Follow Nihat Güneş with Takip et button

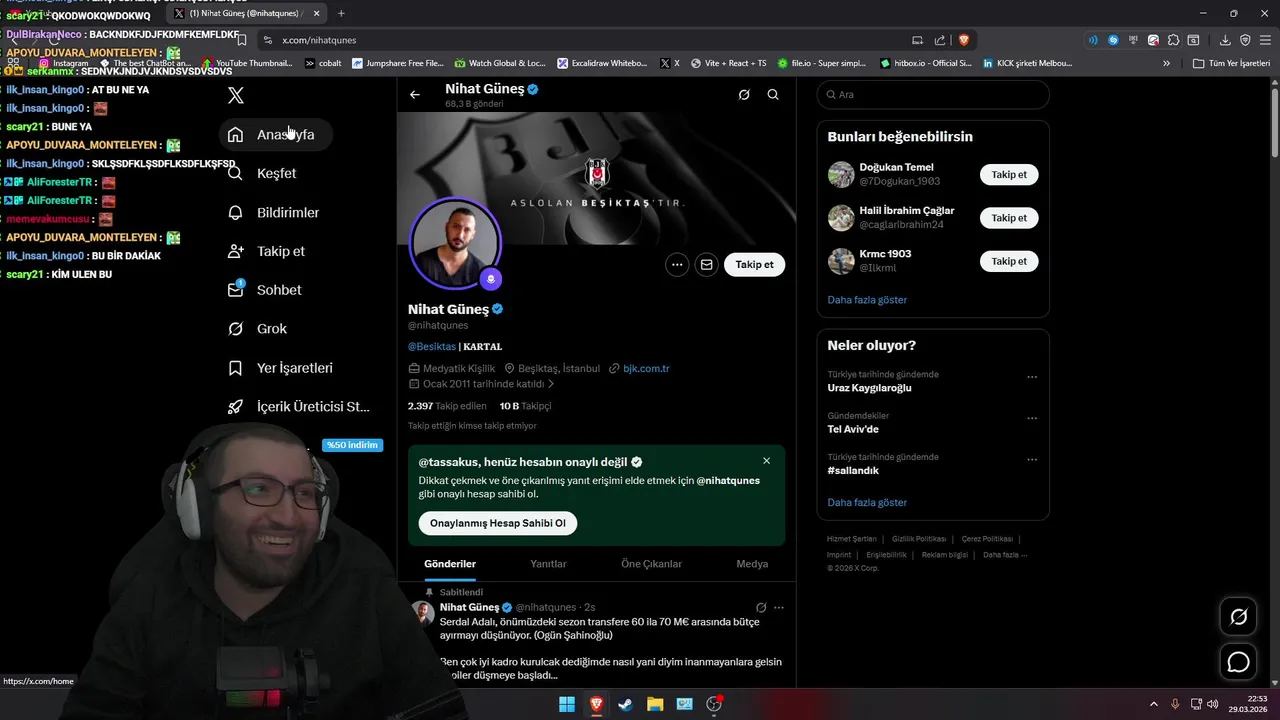point(754,265)
